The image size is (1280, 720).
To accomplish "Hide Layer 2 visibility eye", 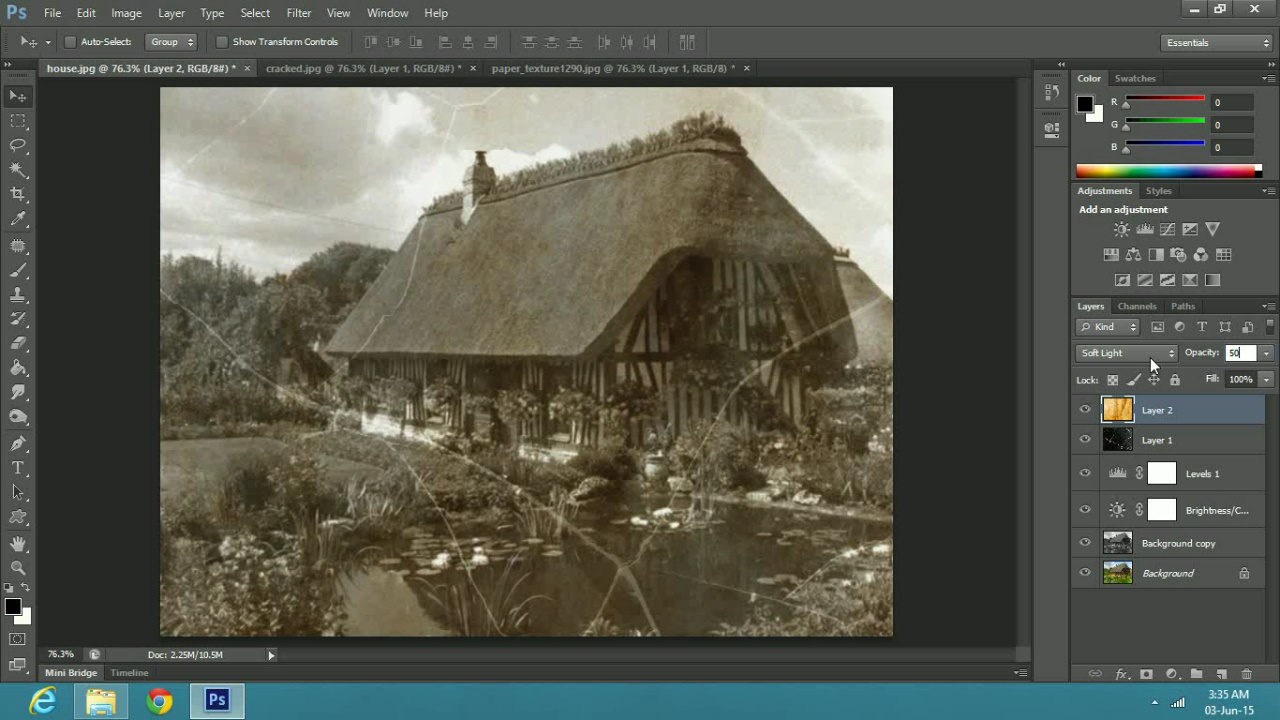I will click(x=1085, y=409).
